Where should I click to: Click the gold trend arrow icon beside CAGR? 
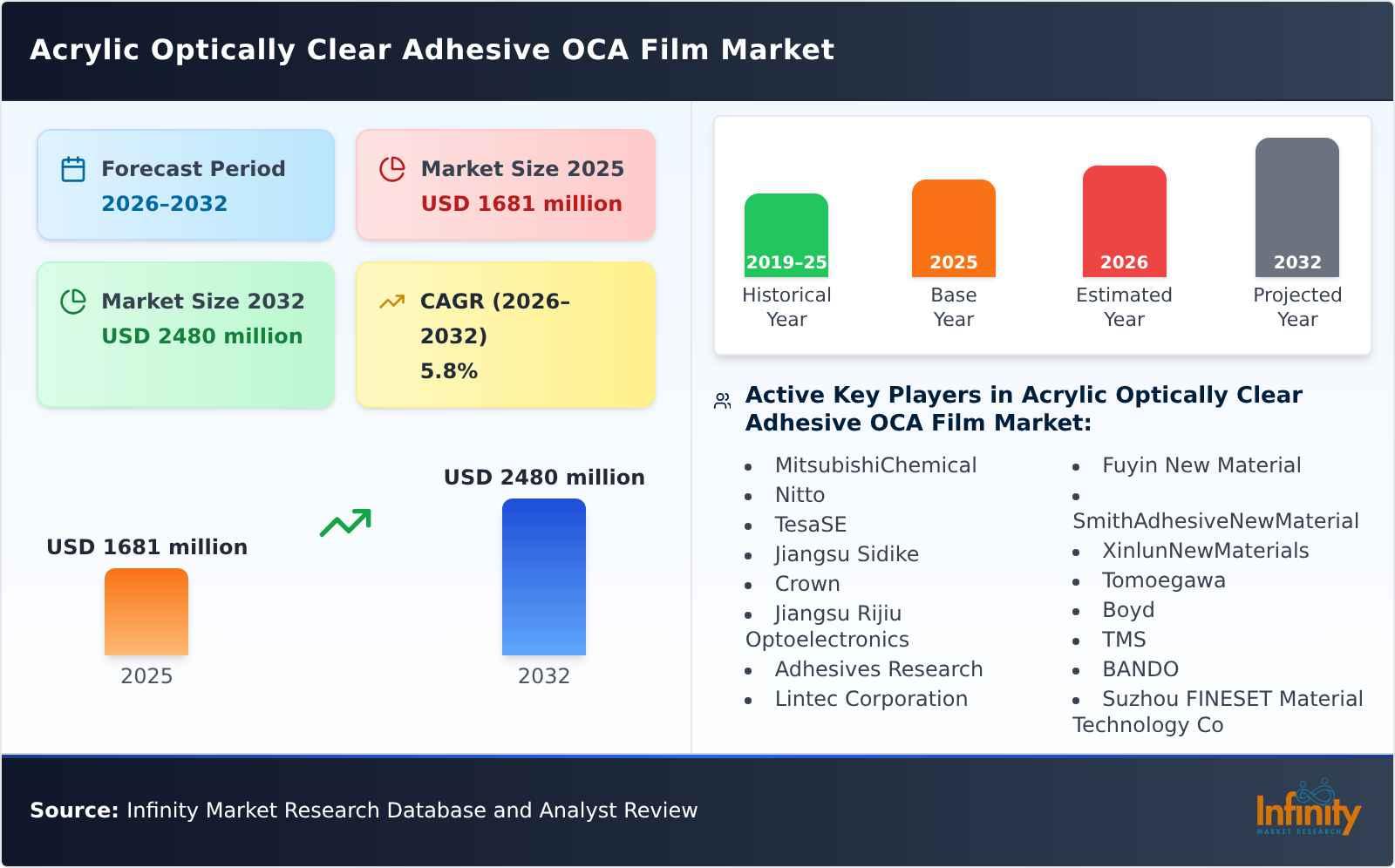(392, 301)
